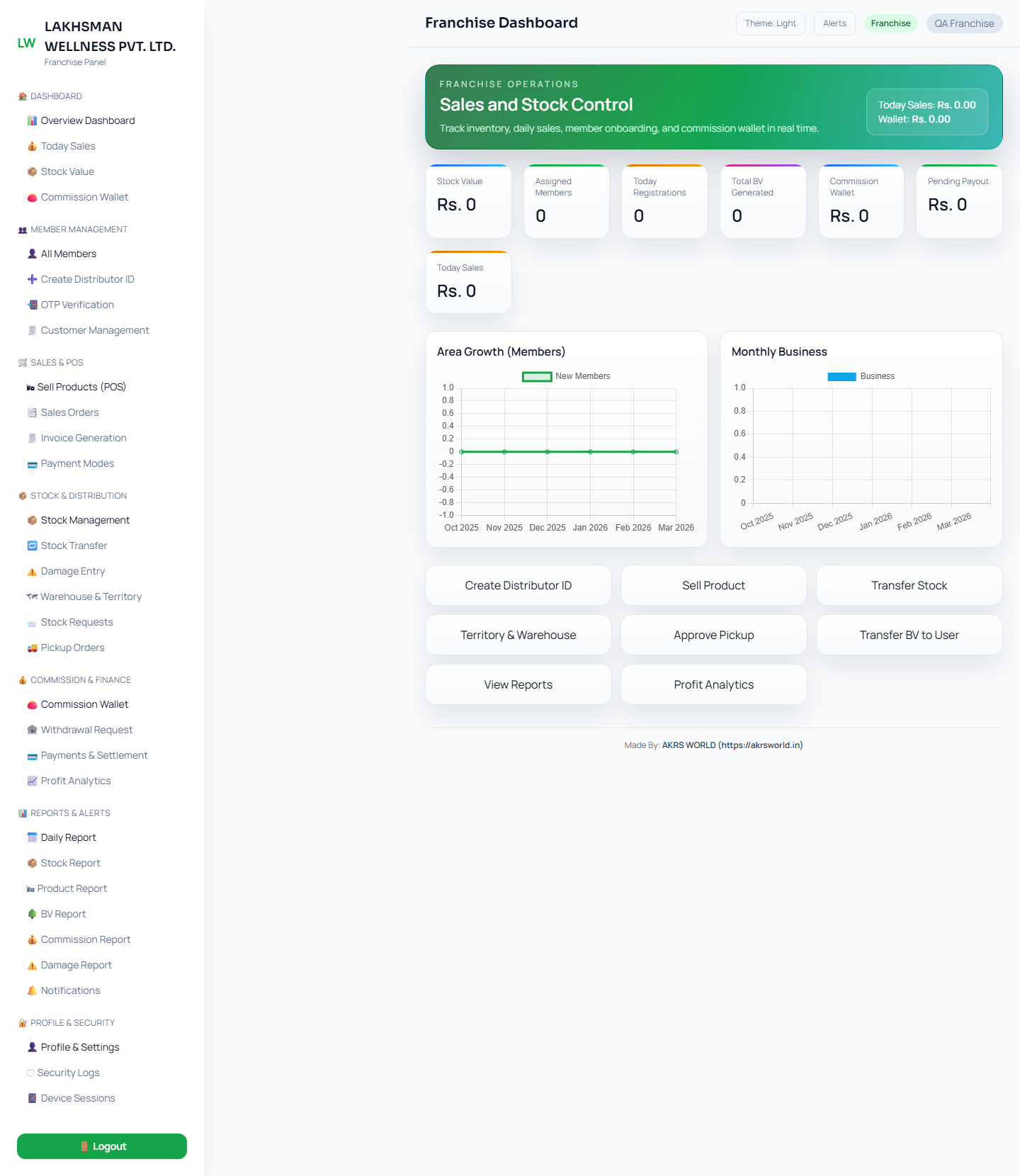This screenshot has width=1020, height=1176.
Task: Click the Stock Transfer arrows icon
Action: pos(32,546)
